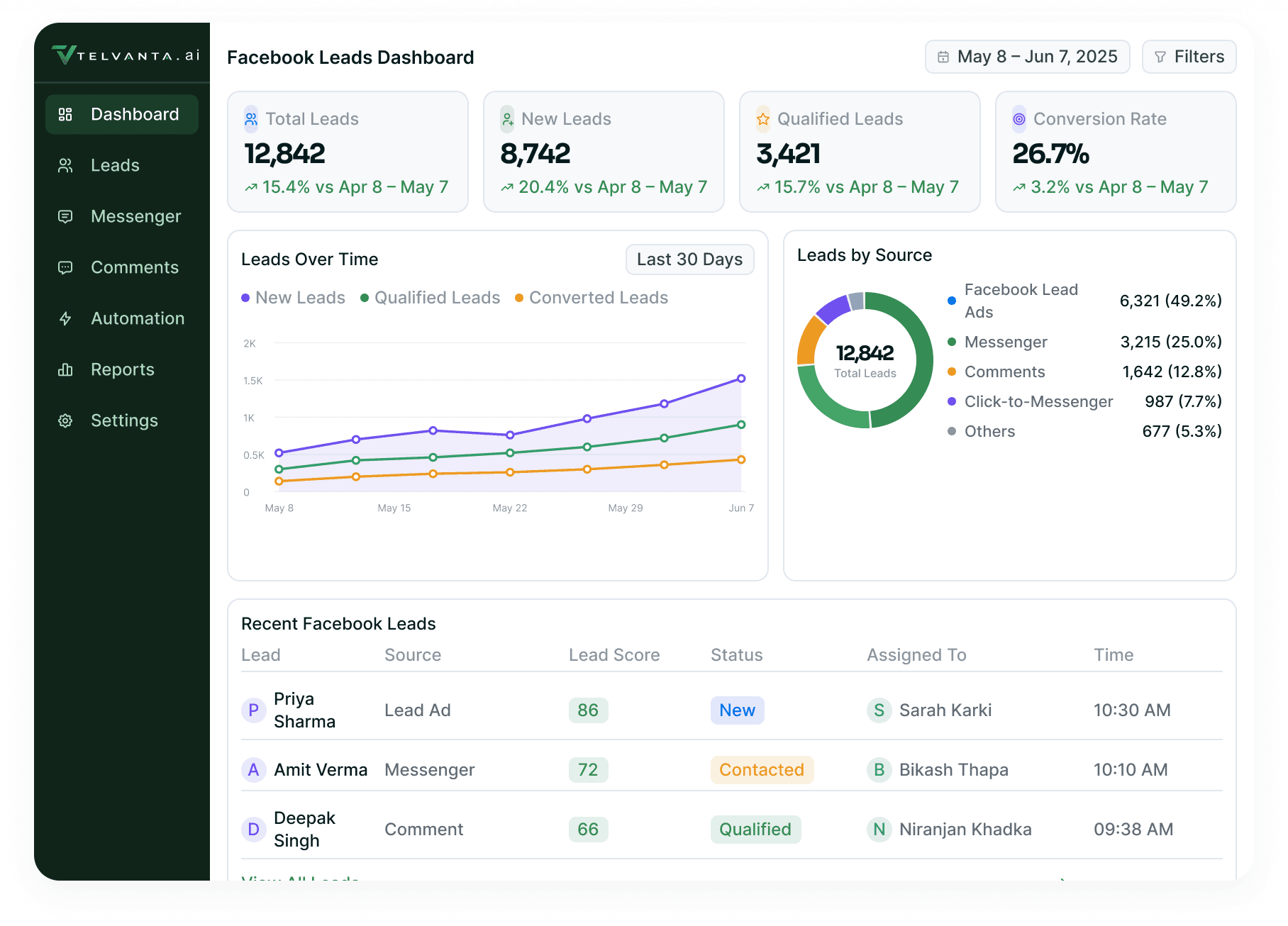Select the Others source row
Viewport: 1288px width, 926px height.
tap(1084, 431)
